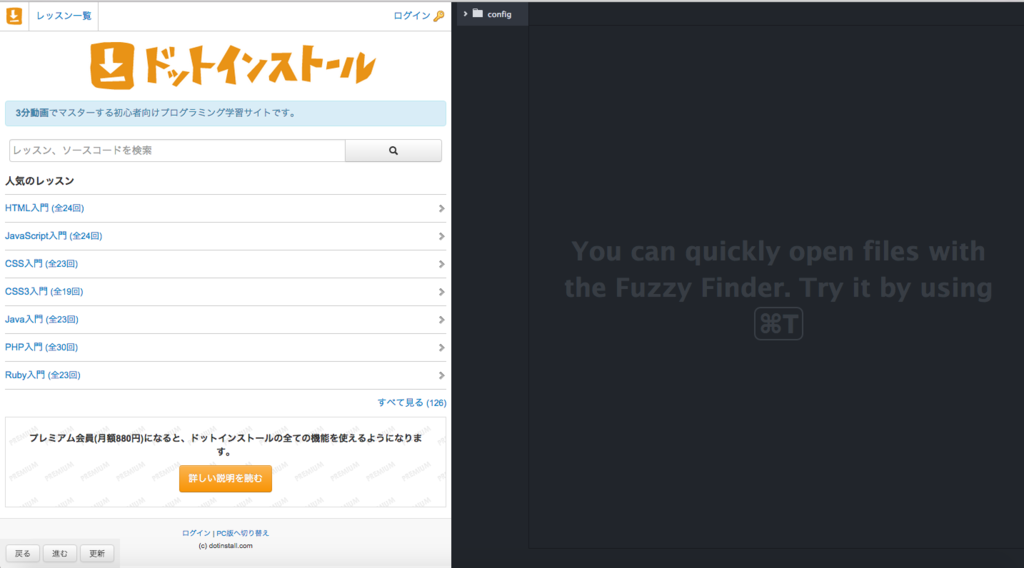Open HTML入門 (全24回) lesson
The width and height of the screenshot is (1024, 568).
44,208
